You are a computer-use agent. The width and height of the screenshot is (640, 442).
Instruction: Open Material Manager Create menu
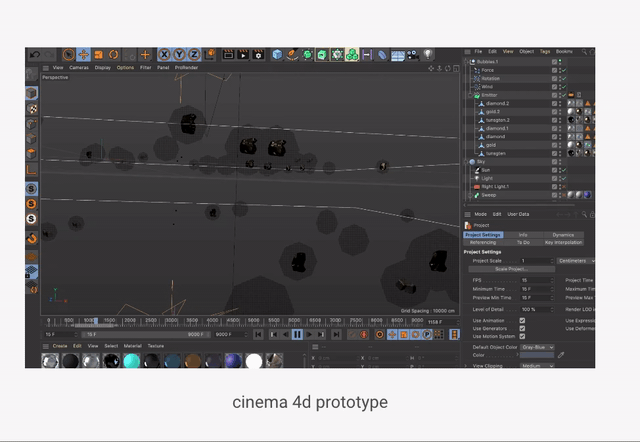(x=60, y=346)
